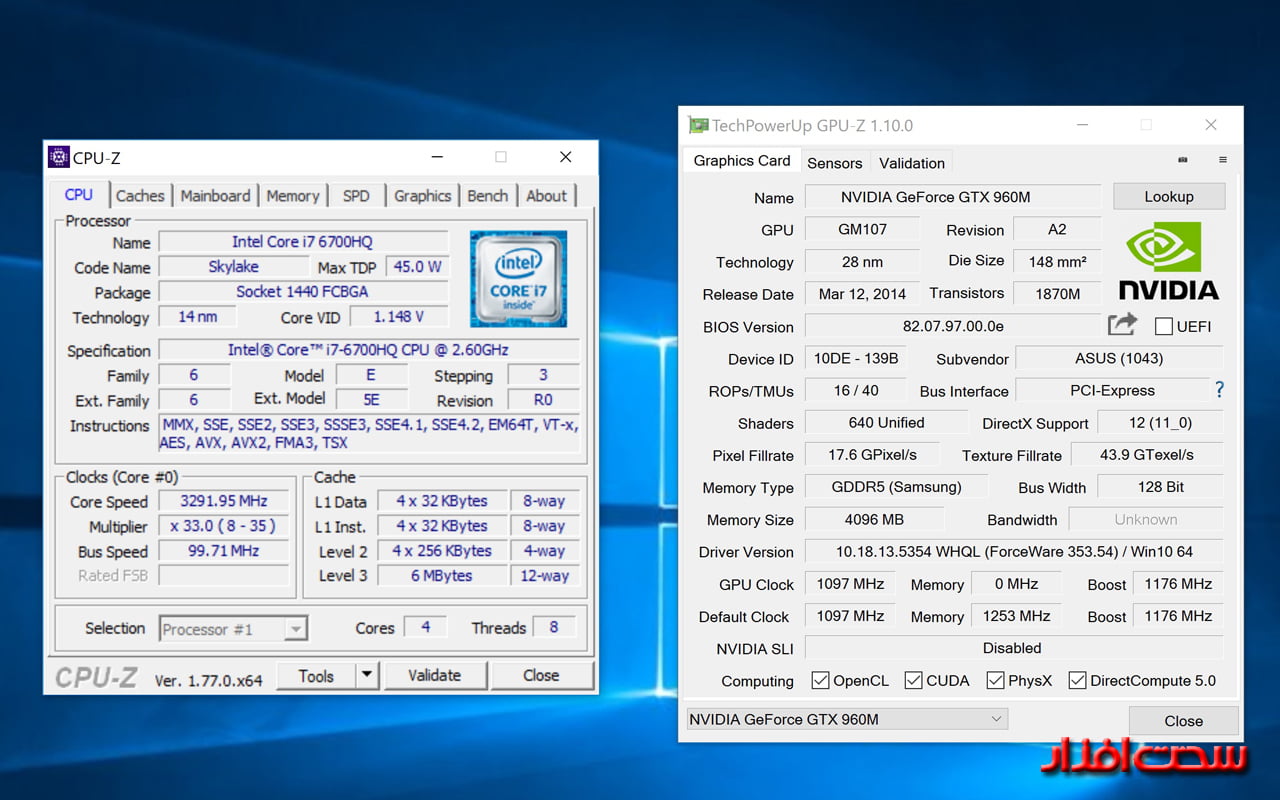Toggle the CUDA checkbox
The height and width of the screenshot is (800, 1280).
click(913, 681)
